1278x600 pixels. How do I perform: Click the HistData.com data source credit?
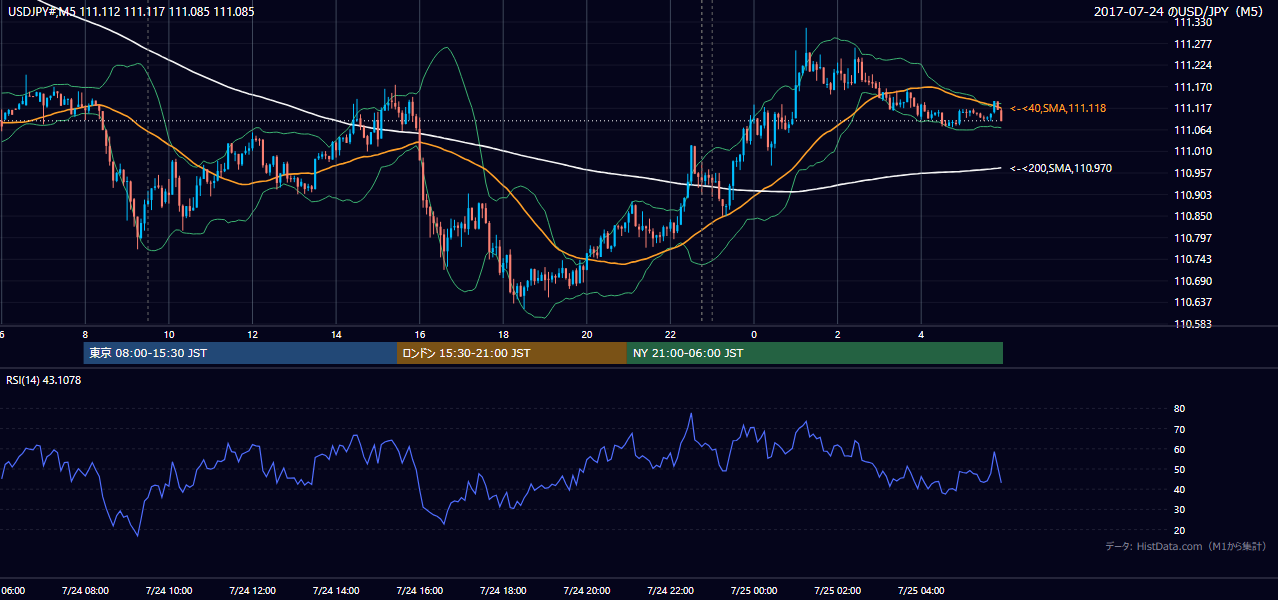(1186, 546)
